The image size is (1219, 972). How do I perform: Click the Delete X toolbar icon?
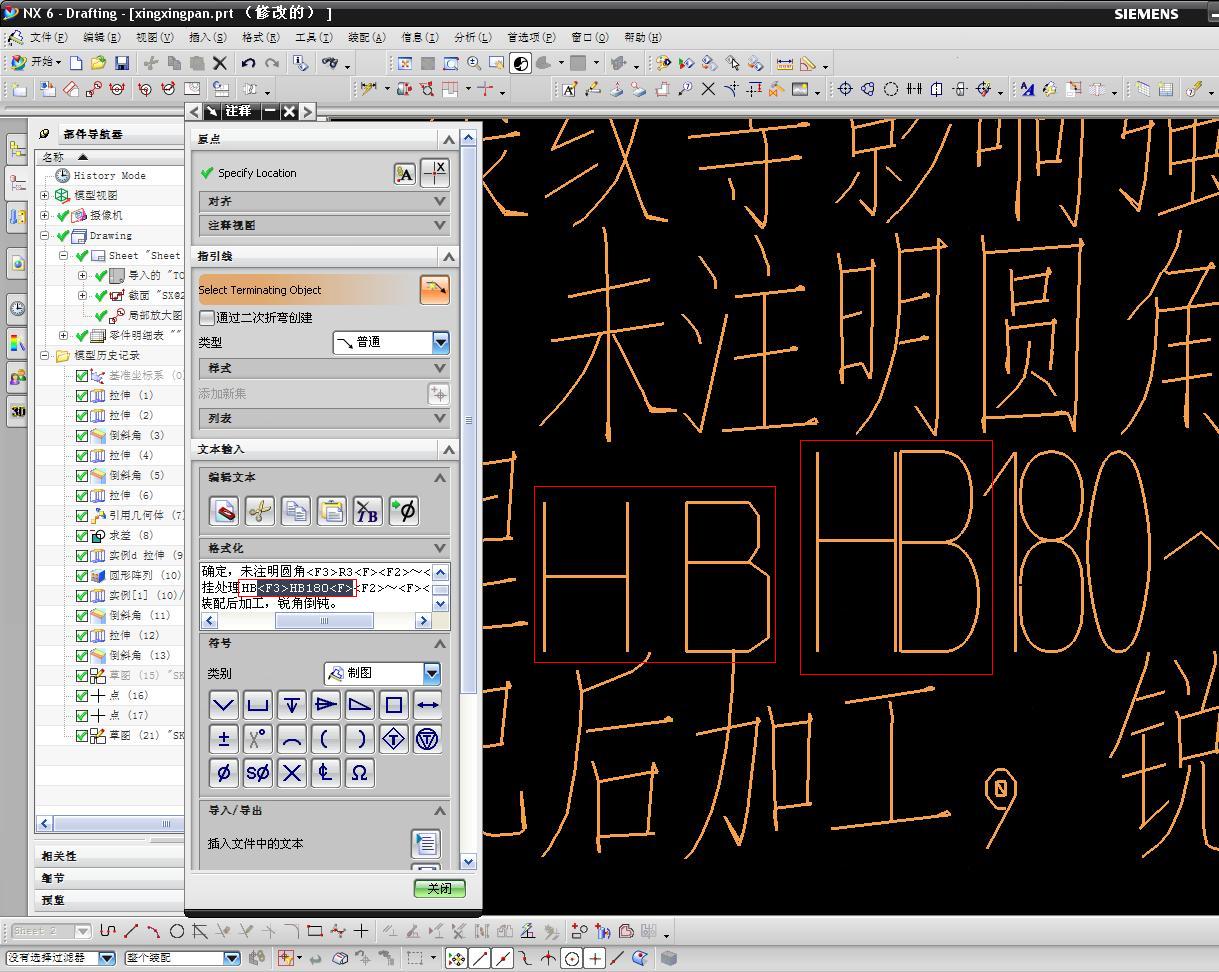point(220,63)
